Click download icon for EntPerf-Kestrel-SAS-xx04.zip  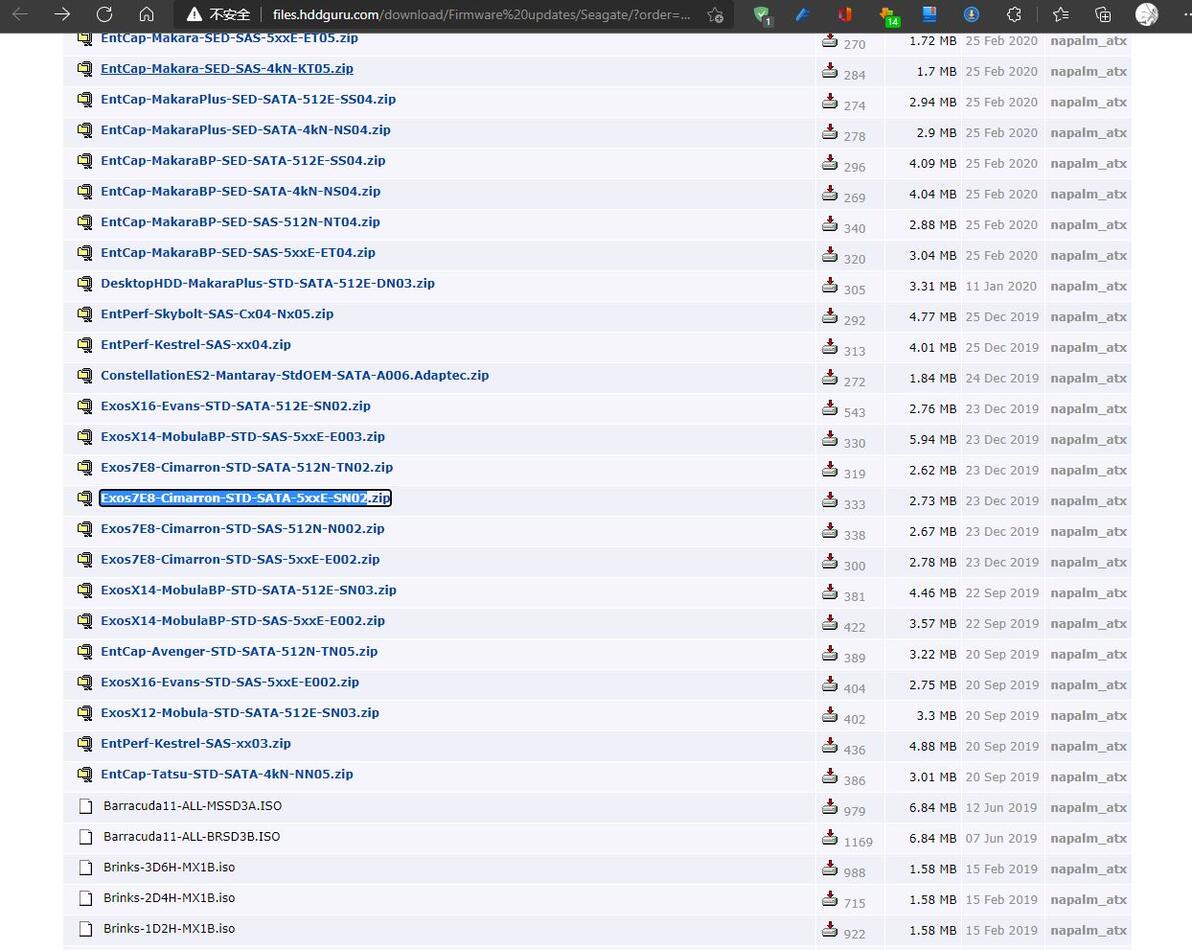(829, 347)
